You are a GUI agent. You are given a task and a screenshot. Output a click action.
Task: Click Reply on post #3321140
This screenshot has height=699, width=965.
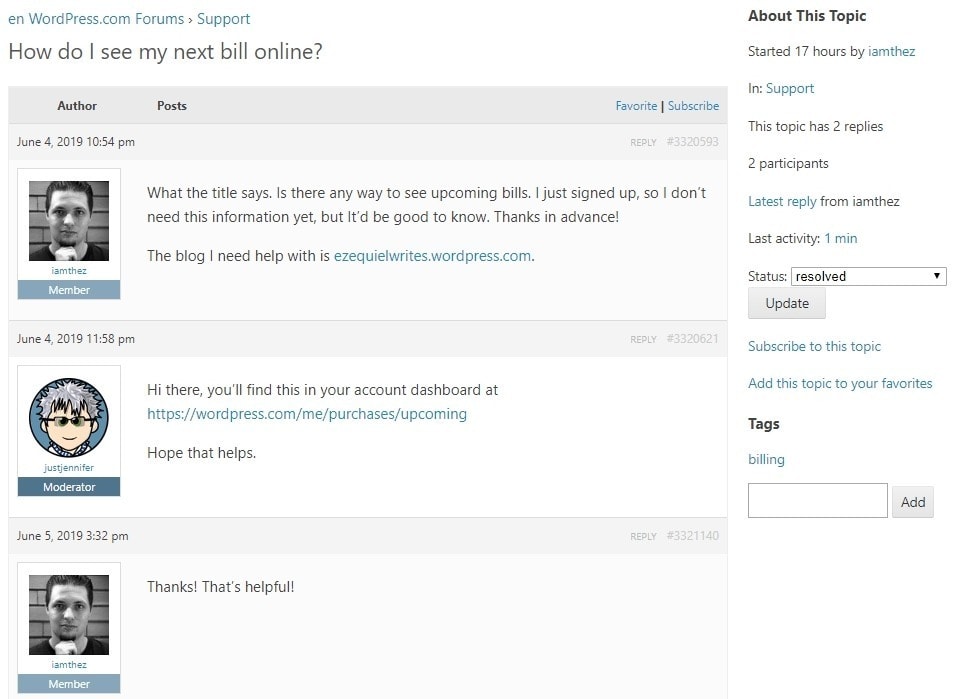pos(643,537)
